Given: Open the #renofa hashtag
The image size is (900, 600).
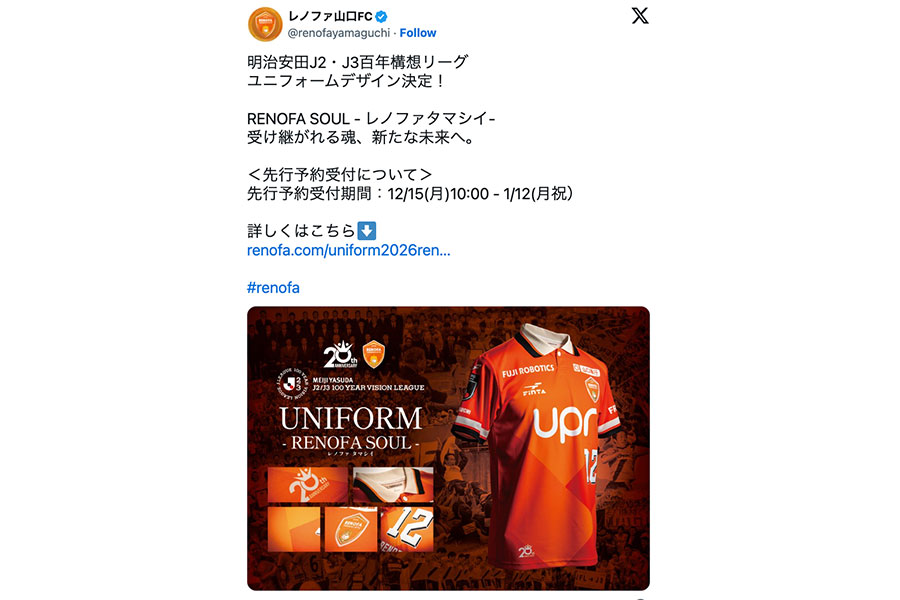Looking at the screenshot, I should [x=273, y=288].
